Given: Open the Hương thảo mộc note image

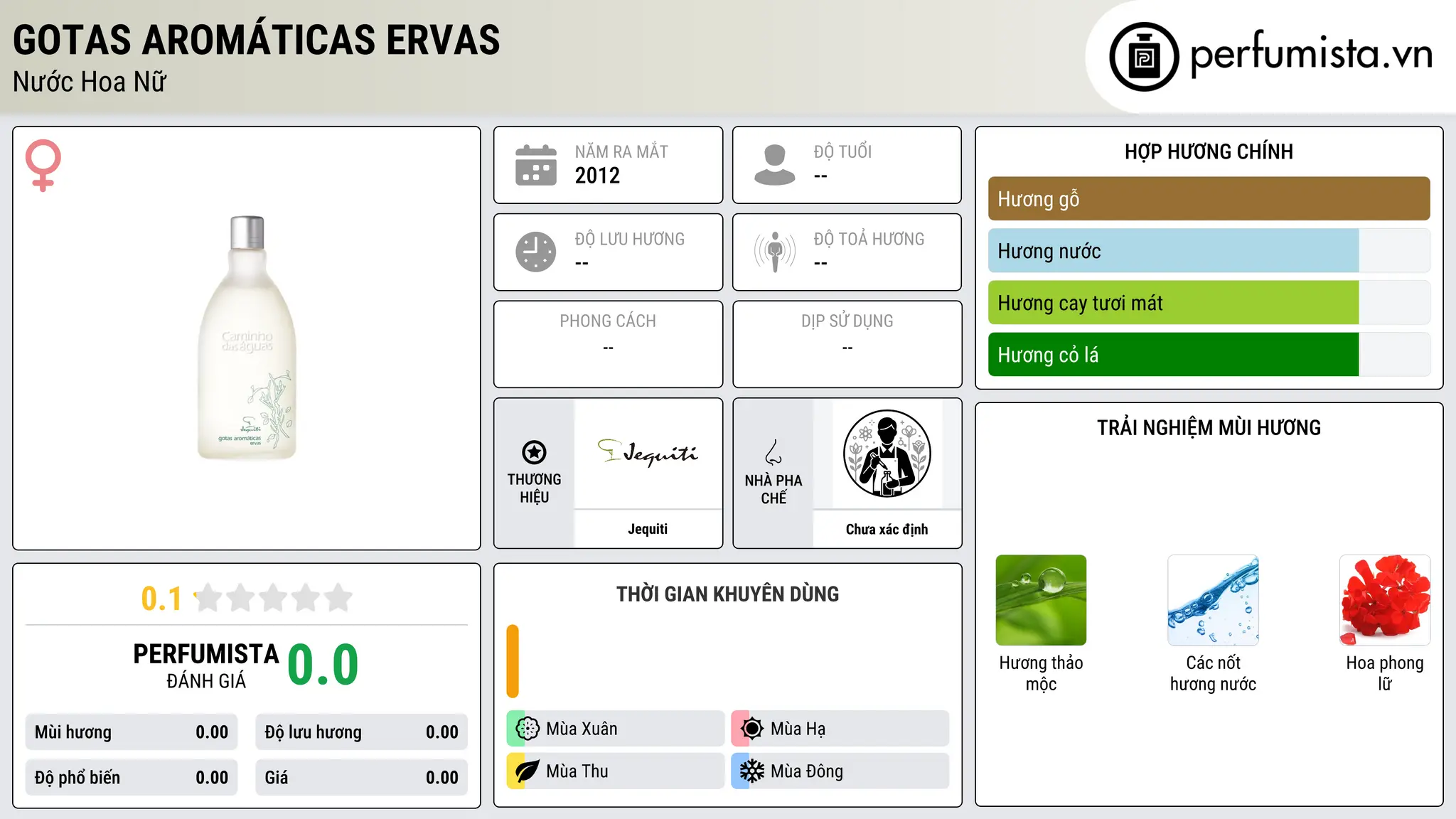Looking at the screenshot, I should [1041, 600].
